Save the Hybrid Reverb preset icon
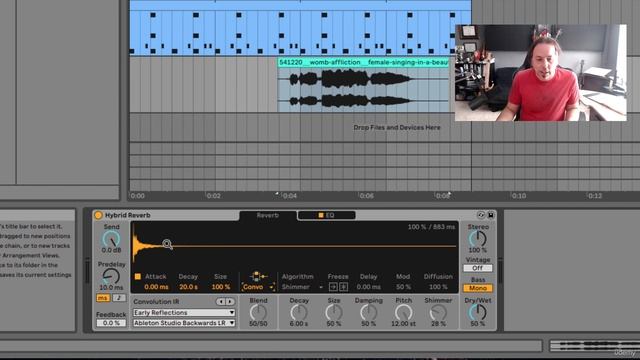Viewport: 640px width, 360px height. [491, 215]
